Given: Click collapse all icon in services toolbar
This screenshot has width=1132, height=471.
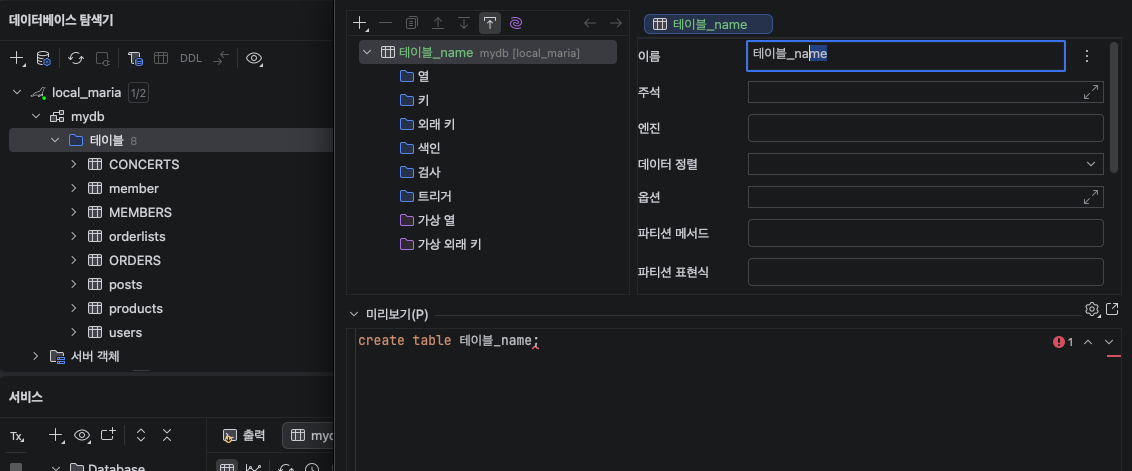Looking at the screenshot, I should click(167, 435).
